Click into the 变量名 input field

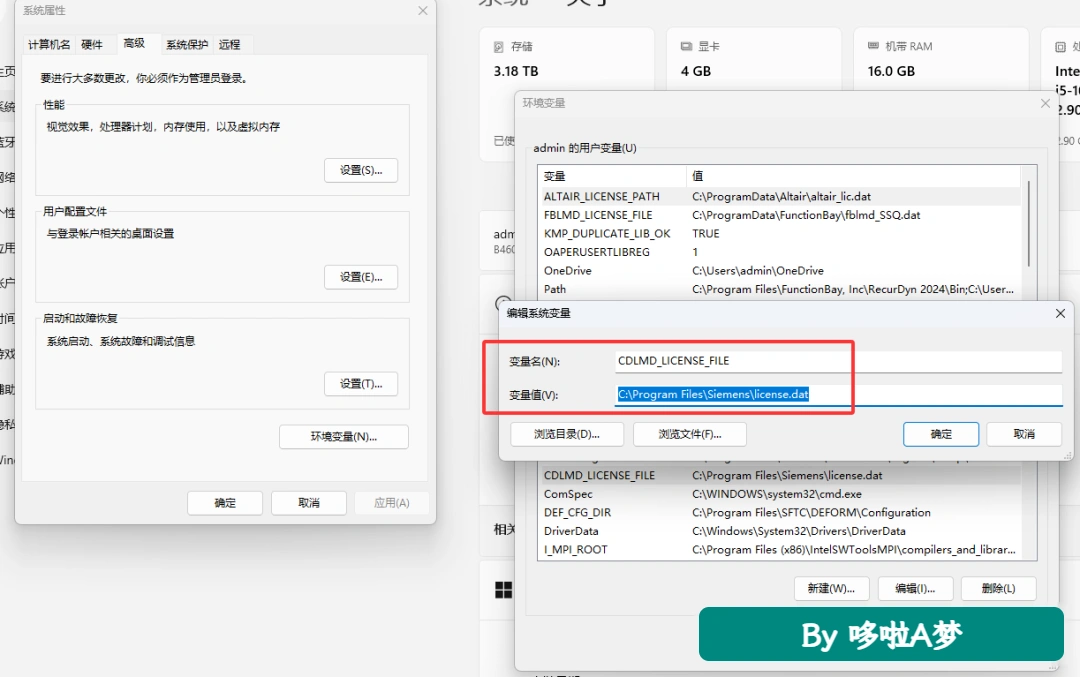point(838,361)
